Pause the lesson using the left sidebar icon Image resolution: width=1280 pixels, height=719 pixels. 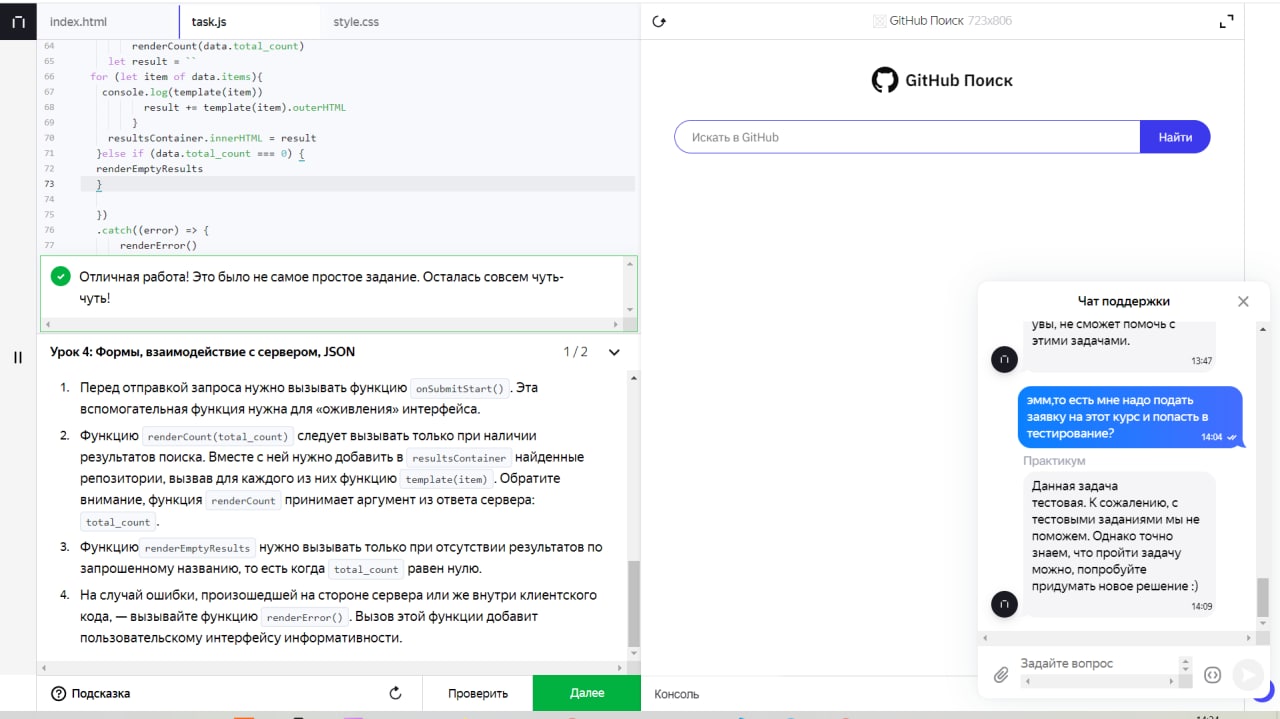(x=18, y=357)
